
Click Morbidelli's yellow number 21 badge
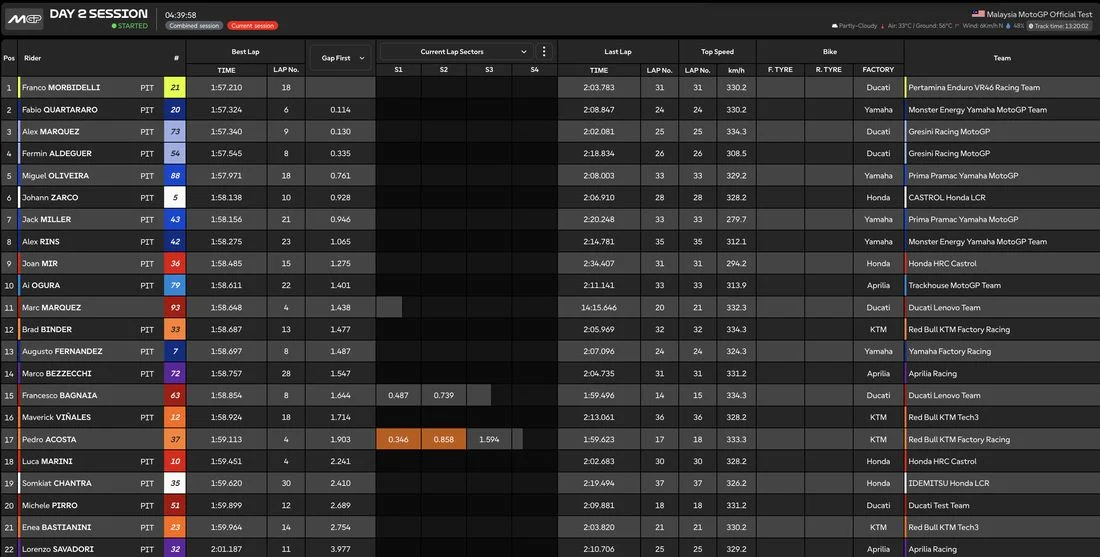click(x=175, y=88)
